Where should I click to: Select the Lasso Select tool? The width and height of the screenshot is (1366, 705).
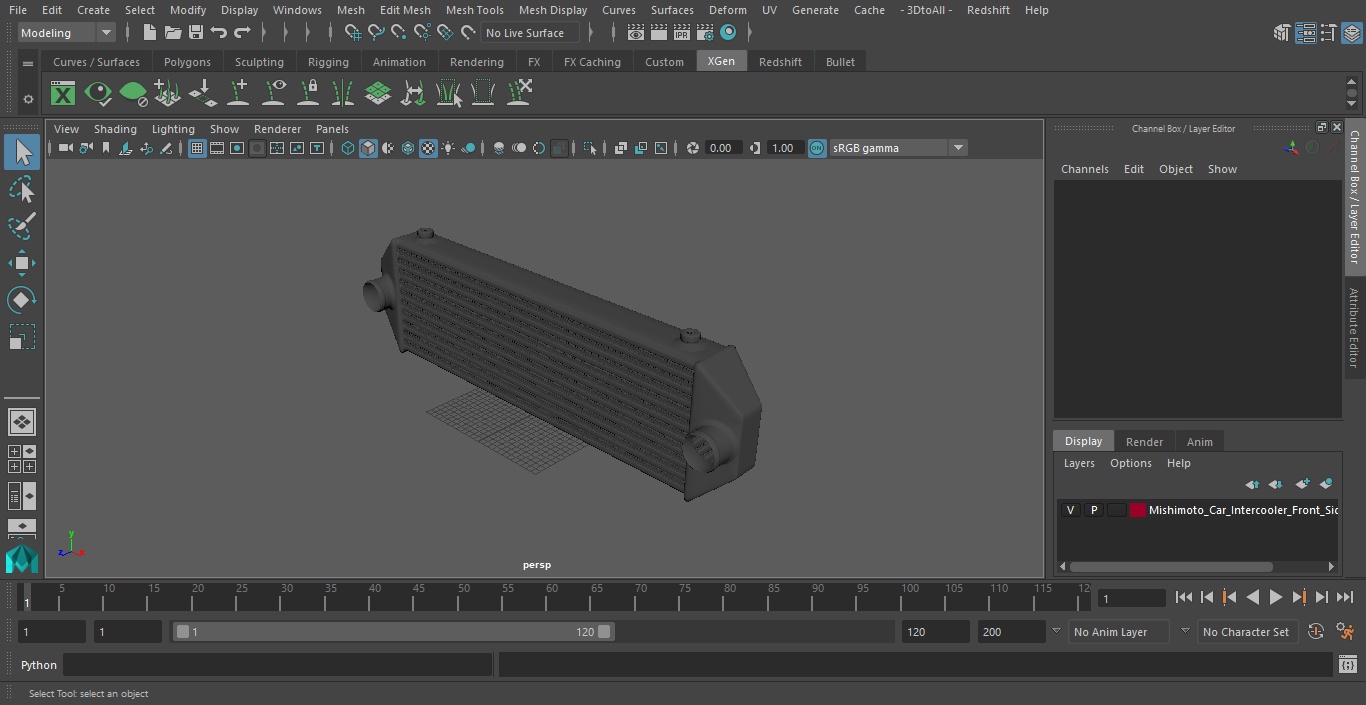(22, 190)
